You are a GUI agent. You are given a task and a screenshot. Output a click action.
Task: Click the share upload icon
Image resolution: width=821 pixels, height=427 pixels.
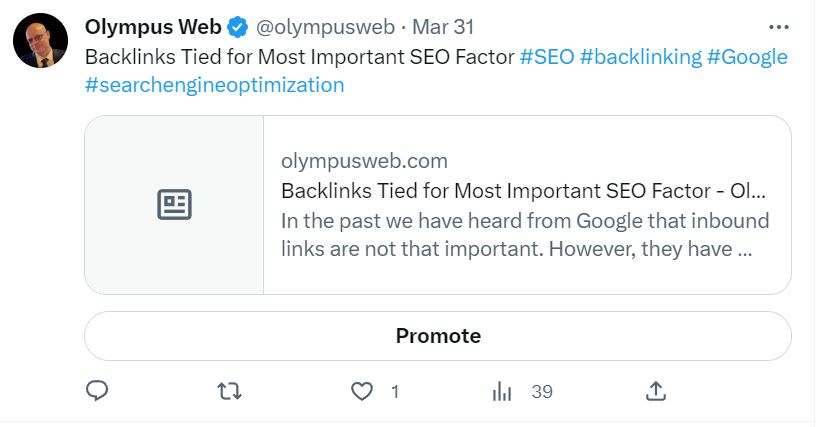click(656, 391)
